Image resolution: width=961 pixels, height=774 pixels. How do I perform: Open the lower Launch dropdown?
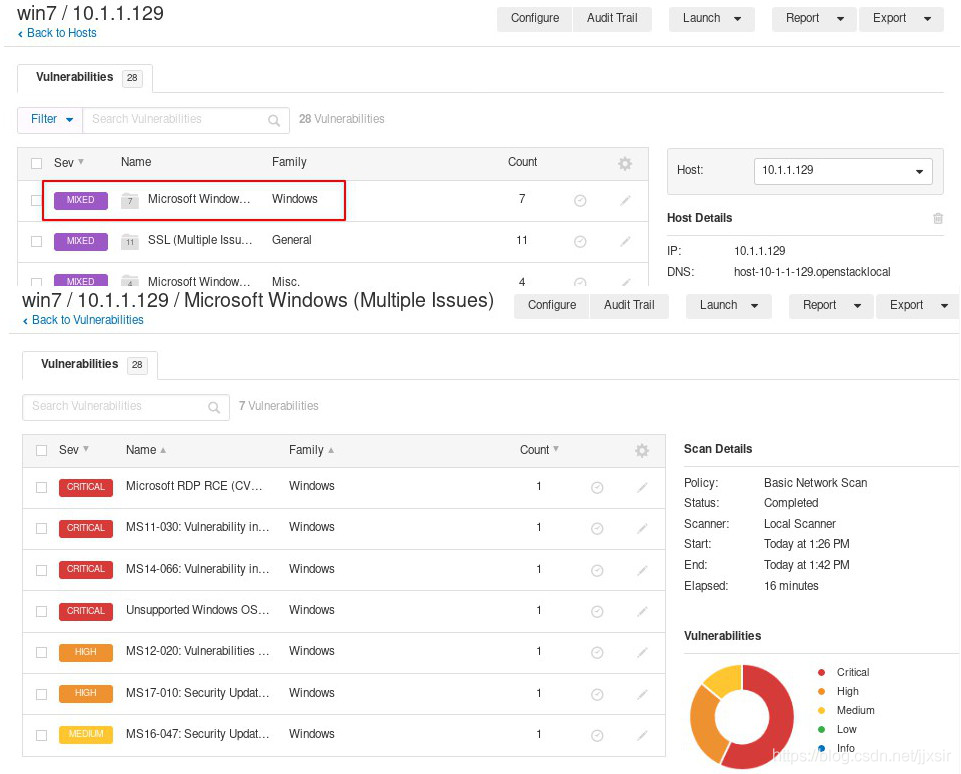tap(728, 305)
